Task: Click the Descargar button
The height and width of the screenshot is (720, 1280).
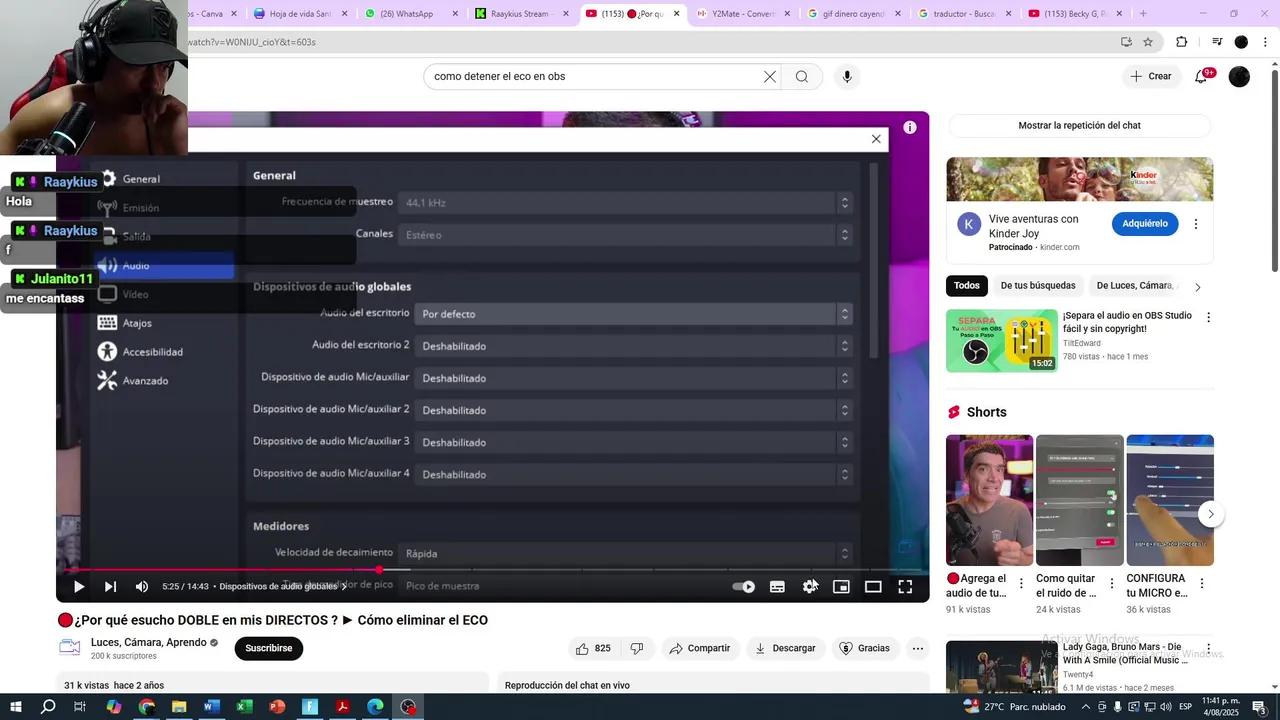Action: coord(785,648)
